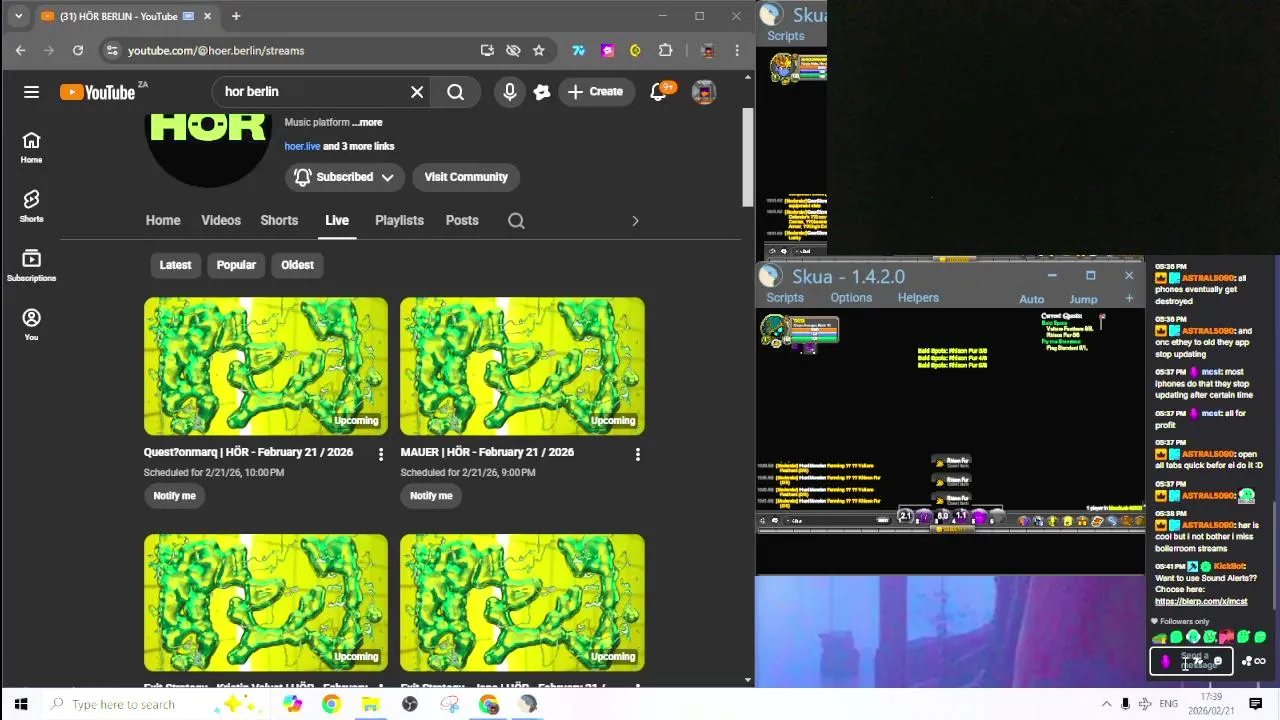The height and width of the screenshot is (720, 1280).
Task: Switch to the Posts tab
Action: [462, 220]
